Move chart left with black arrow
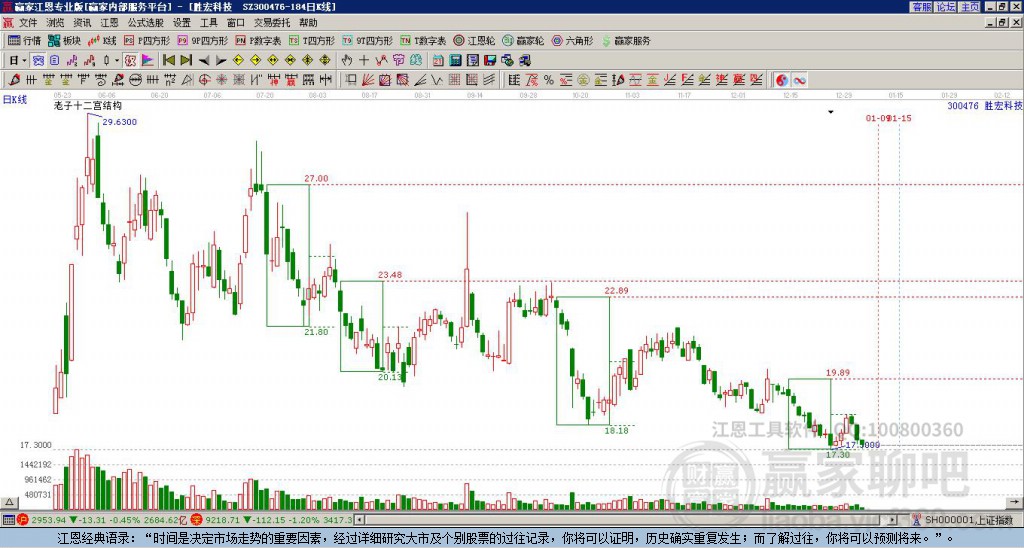Image resolution: width=1024 pixels, height=548 pixels. tap(204, 60)
